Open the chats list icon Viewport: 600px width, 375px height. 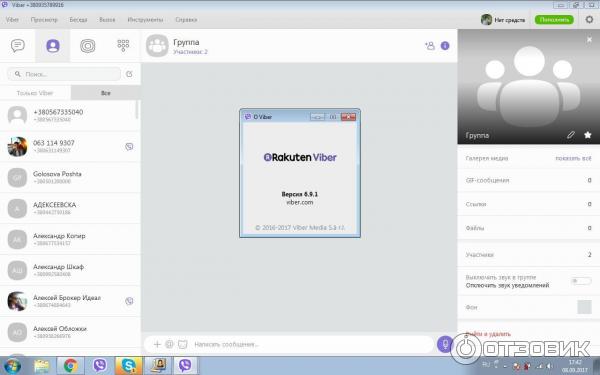coord(18,46)
